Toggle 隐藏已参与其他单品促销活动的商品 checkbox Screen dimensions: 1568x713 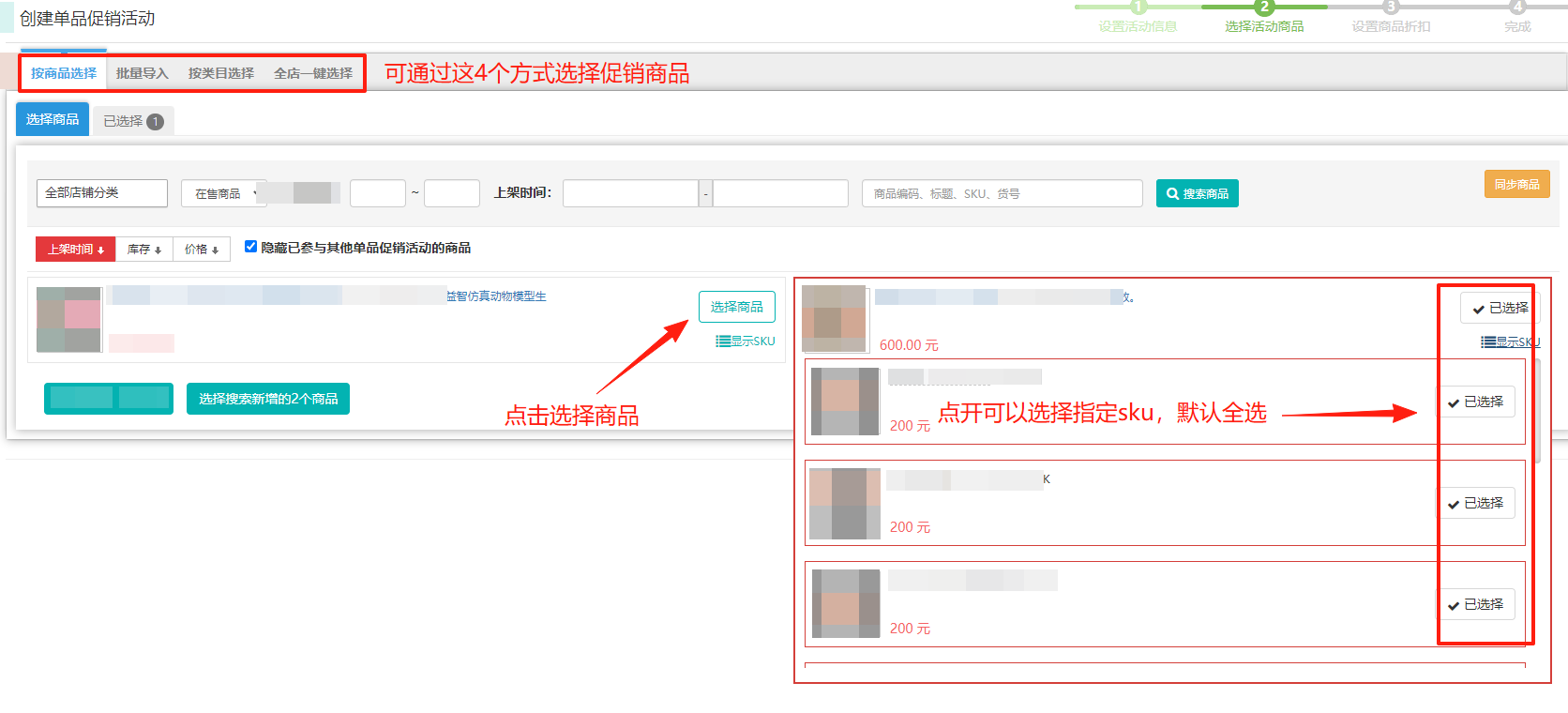click(x=250, y=247)
